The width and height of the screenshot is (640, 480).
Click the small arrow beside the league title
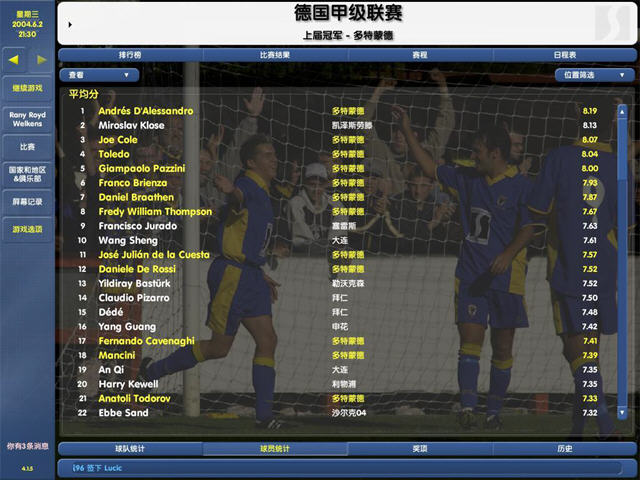click(x=68, y=22)
